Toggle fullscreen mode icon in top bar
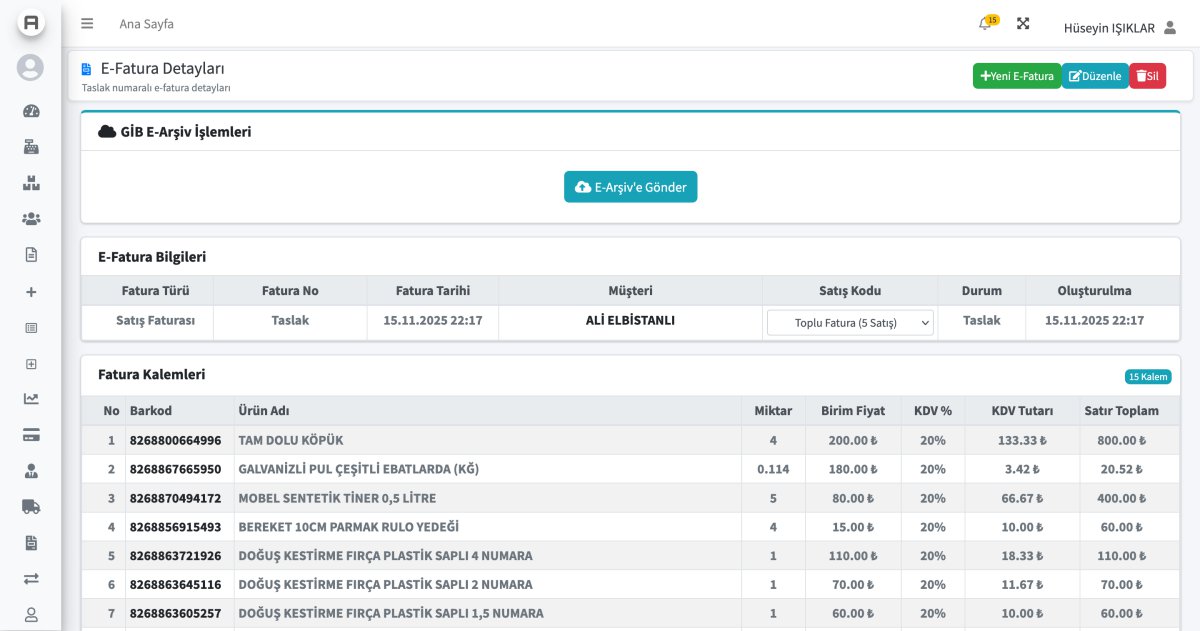 pyautogui.click(x=1023, y=24)
